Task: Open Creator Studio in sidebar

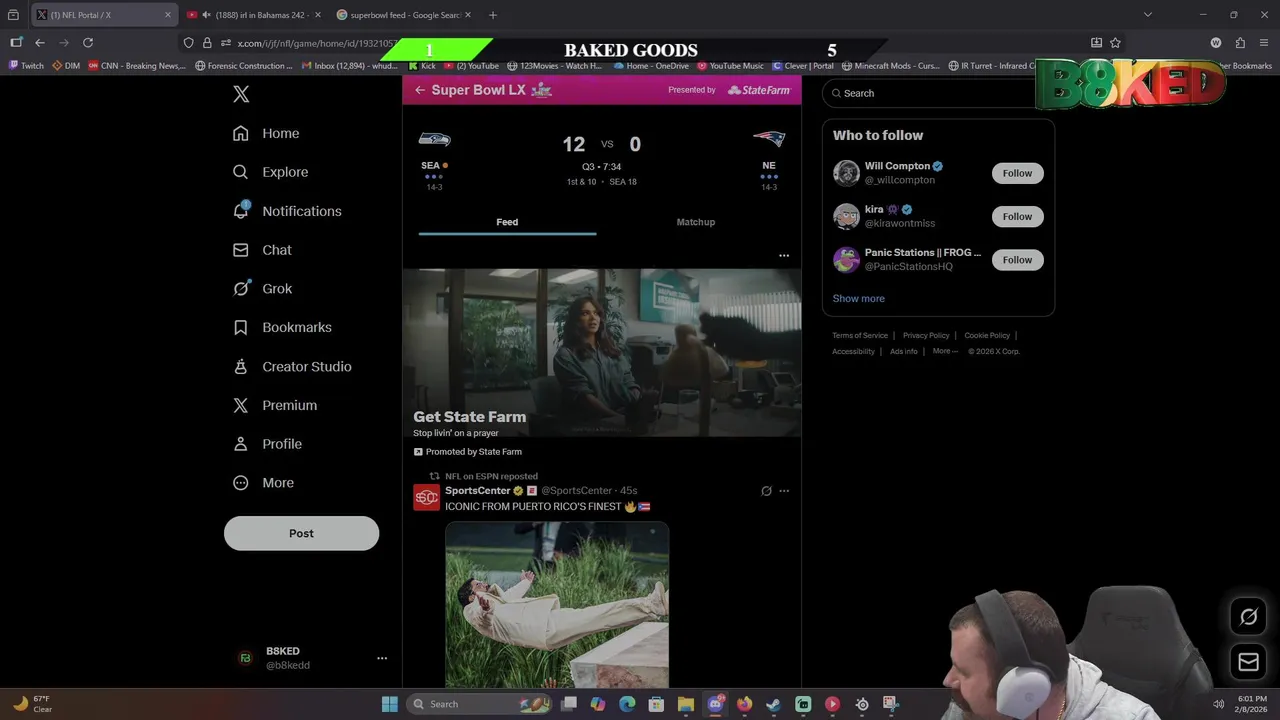Action: 292,366
